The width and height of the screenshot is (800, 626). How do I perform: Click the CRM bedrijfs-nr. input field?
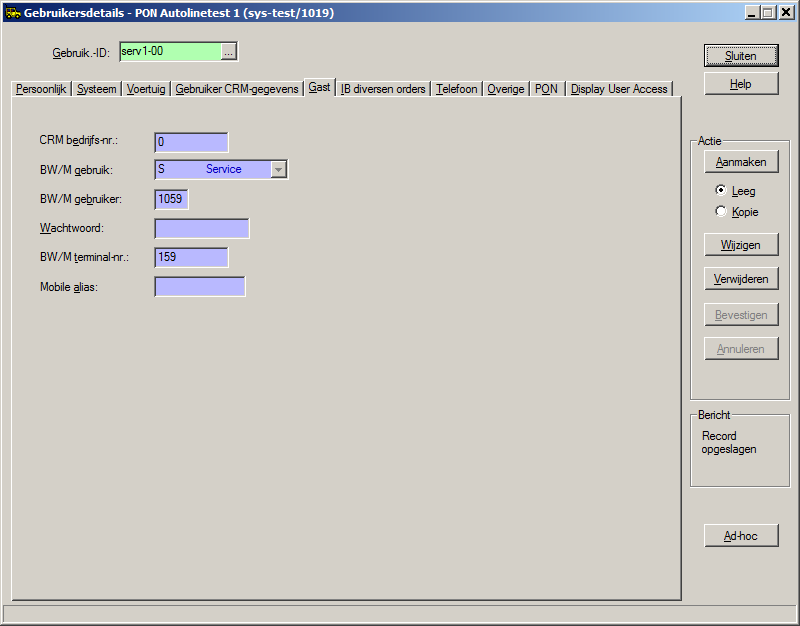(191, 142)
